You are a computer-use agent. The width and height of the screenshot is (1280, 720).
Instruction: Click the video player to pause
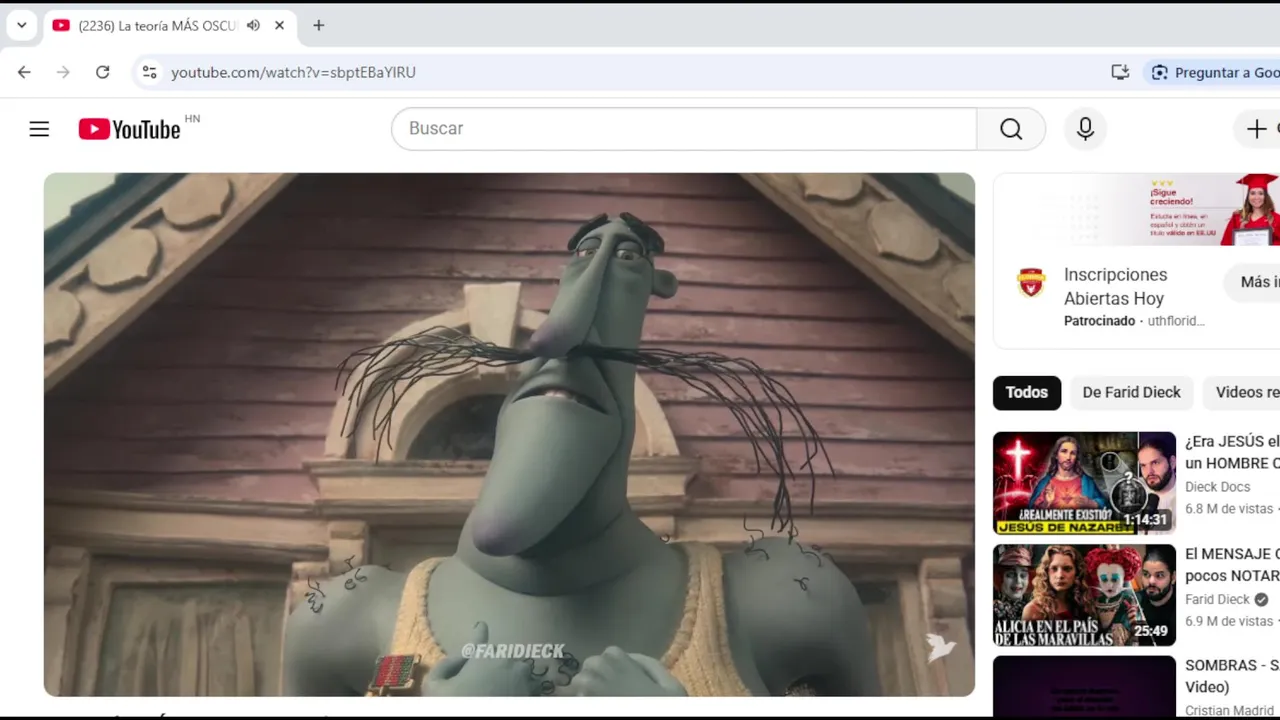(509, 434)
